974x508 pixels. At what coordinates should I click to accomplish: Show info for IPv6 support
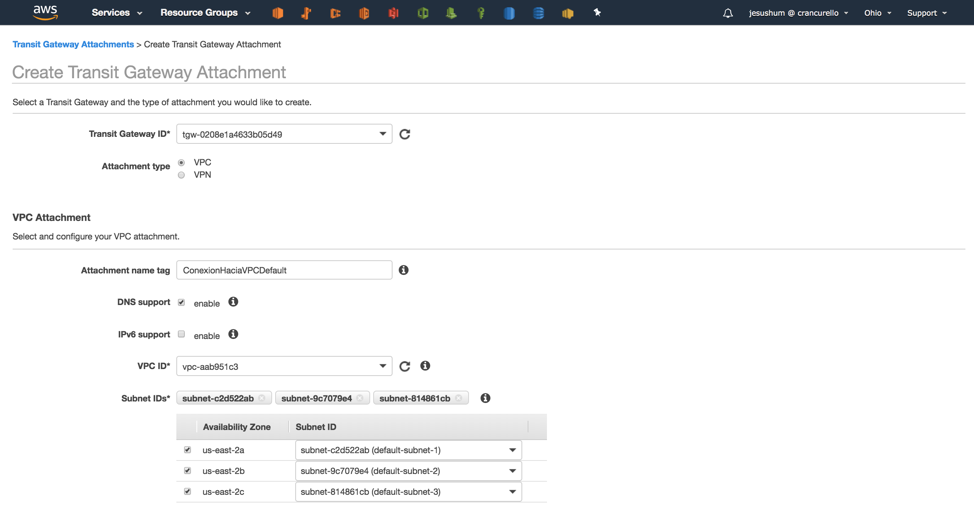click(x=233, y=334)
